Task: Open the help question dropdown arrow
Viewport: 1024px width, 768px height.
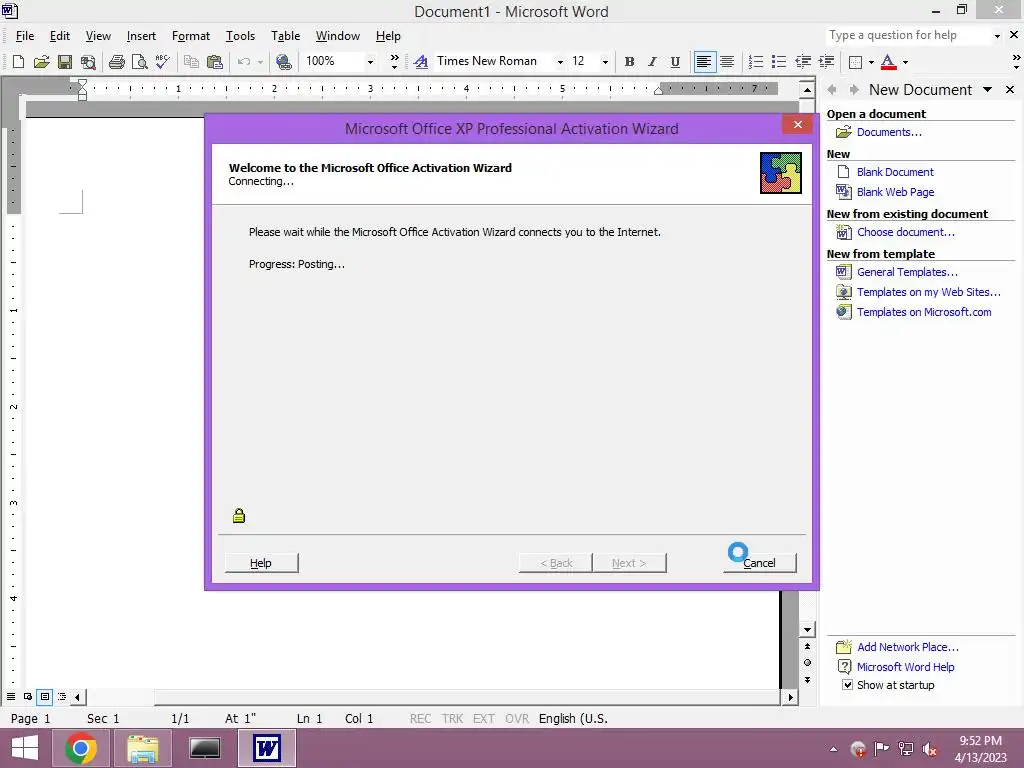Action: [997, 36]
